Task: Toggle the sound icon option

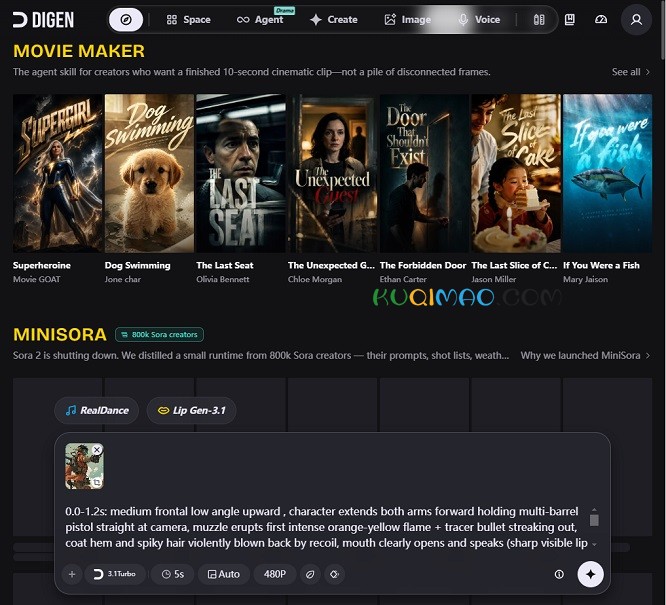Action: coord(335,574)
